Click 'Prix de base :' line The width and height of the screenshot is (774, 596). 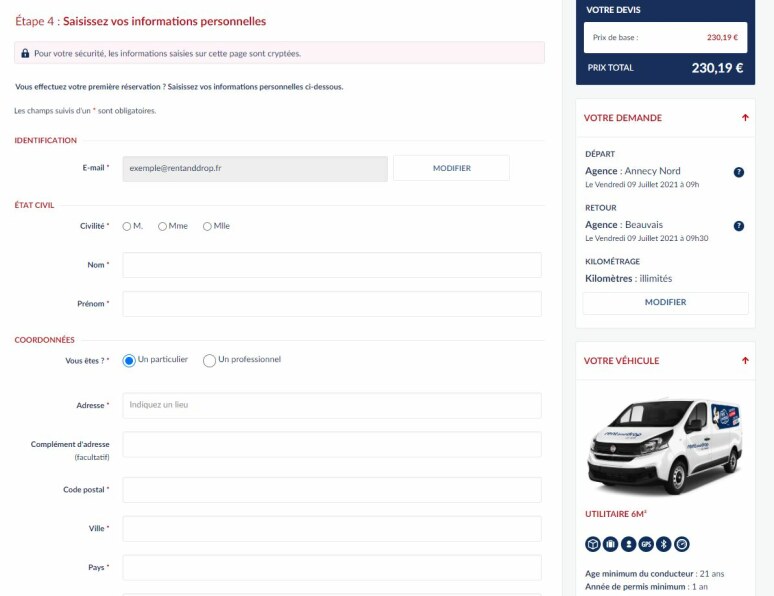665,38
